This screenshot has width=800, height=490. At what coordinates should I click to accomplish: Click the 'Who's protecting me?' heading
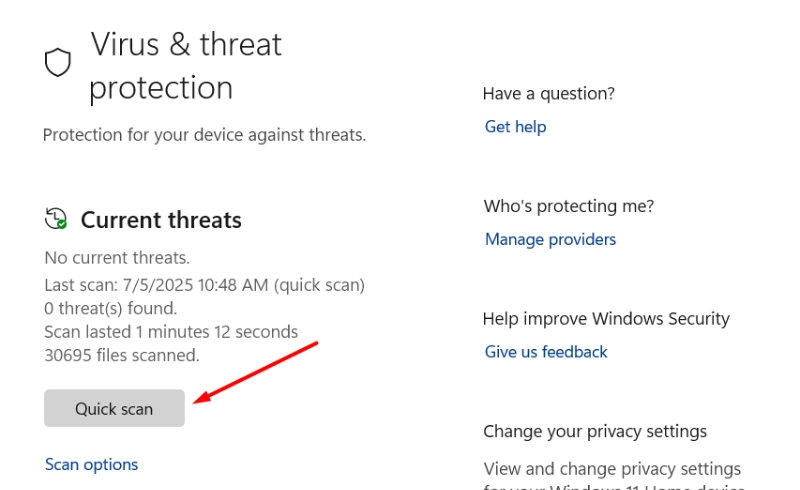569,206
